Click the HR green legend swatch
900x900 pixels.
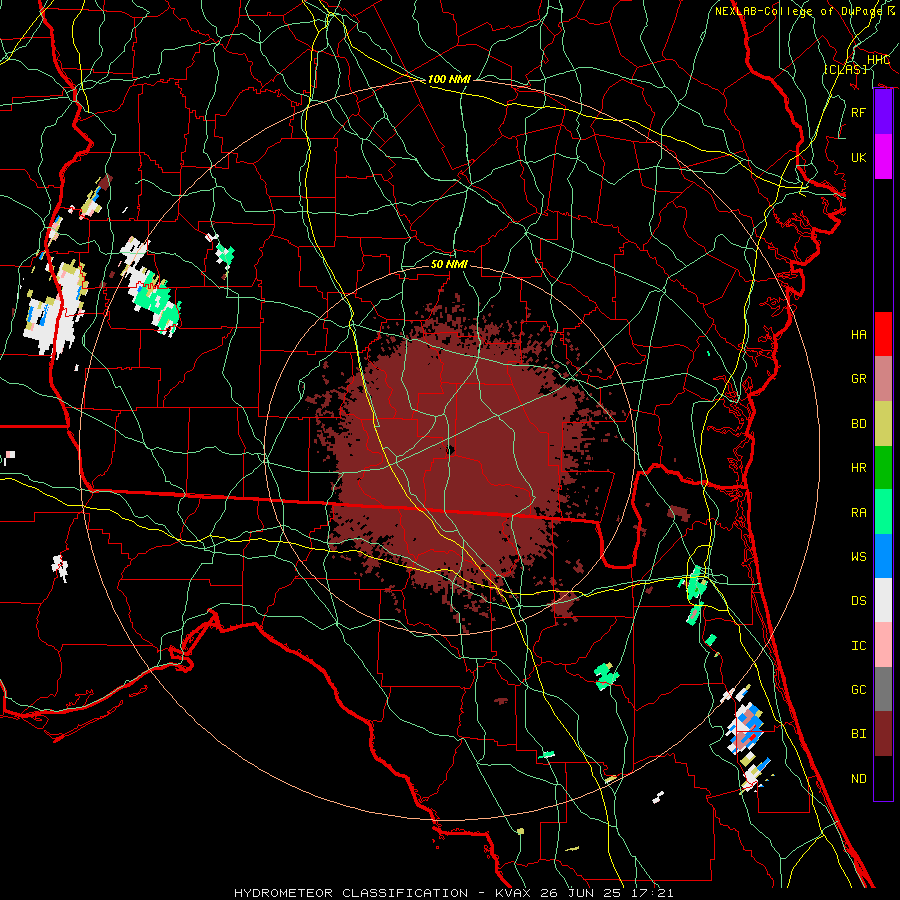click(x=883, y=467)
